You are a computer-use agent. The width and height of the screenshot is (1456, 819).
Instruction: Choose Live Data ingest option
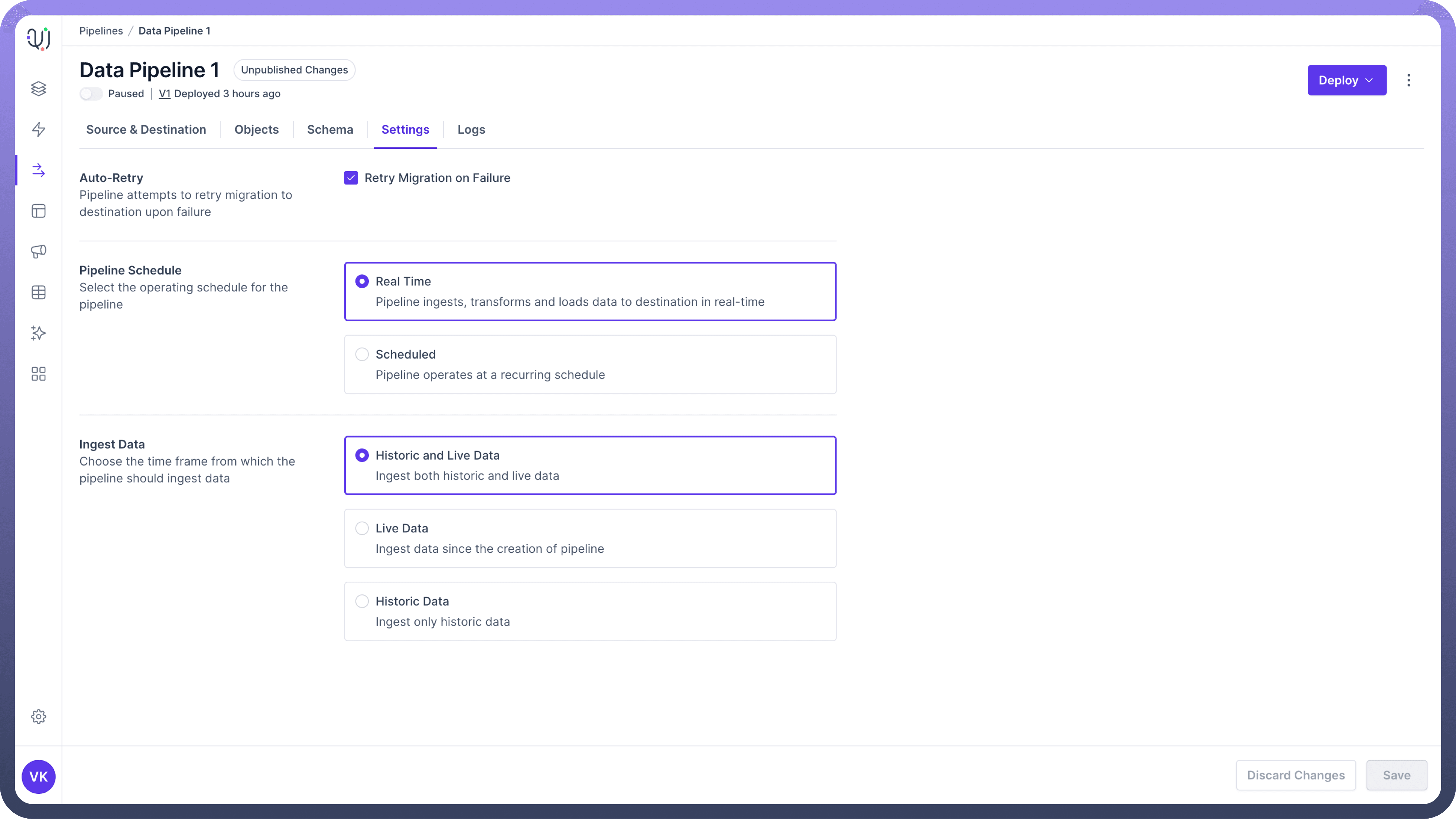362,528
